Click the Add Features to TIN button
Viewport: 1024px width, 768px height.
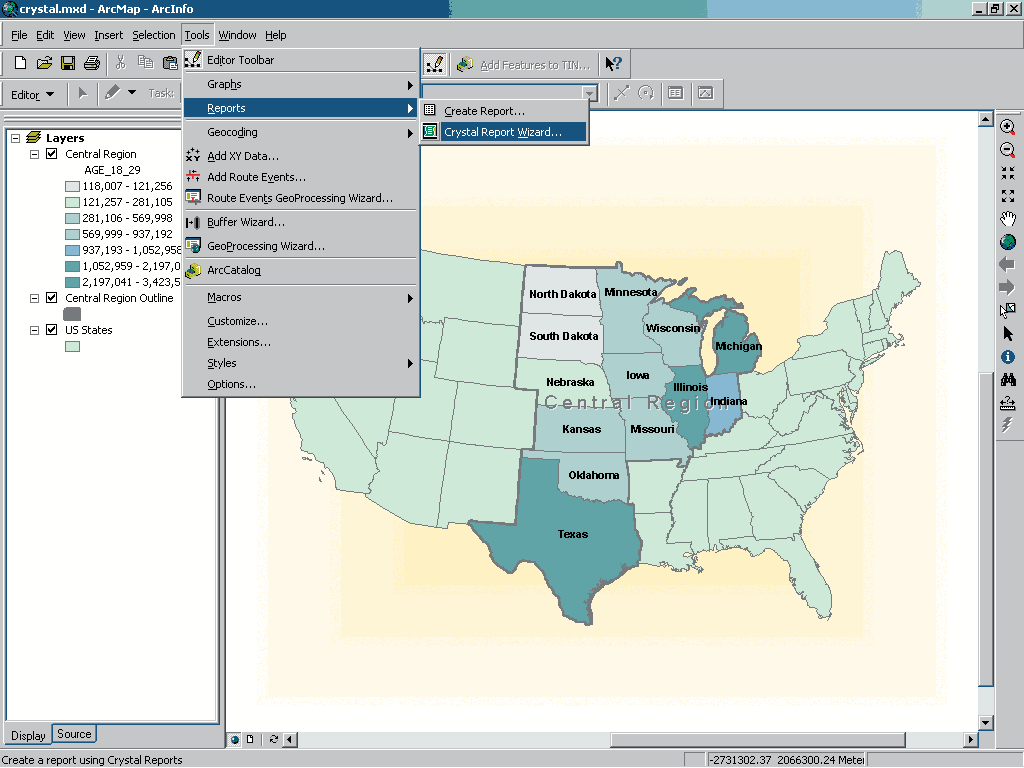[524, 64]
